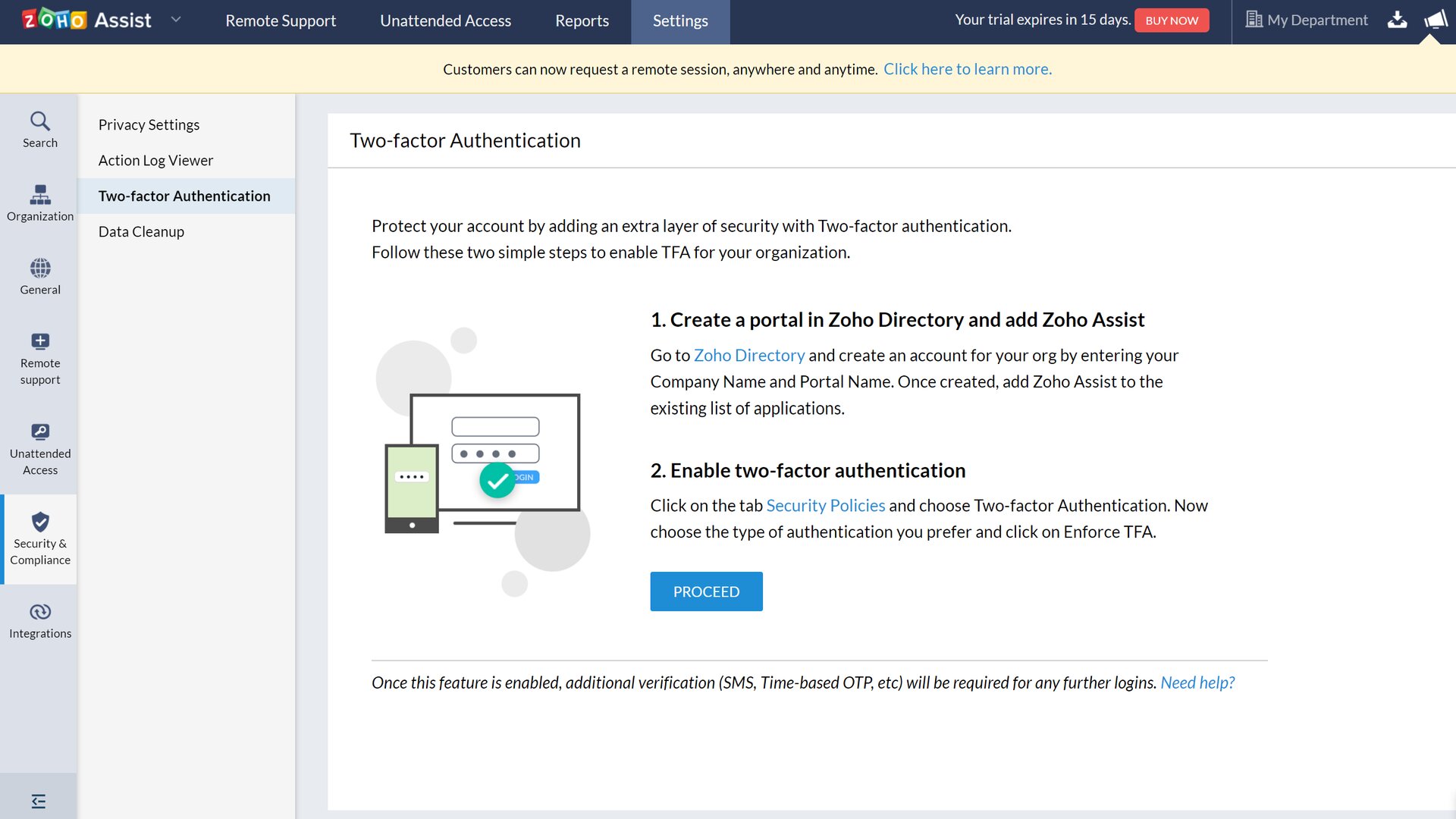The width and height of the screenshot is (1456, 819).
Task: Open the announcements megaphone icon
Action: pyautogui.click(x=1436, y=20)
